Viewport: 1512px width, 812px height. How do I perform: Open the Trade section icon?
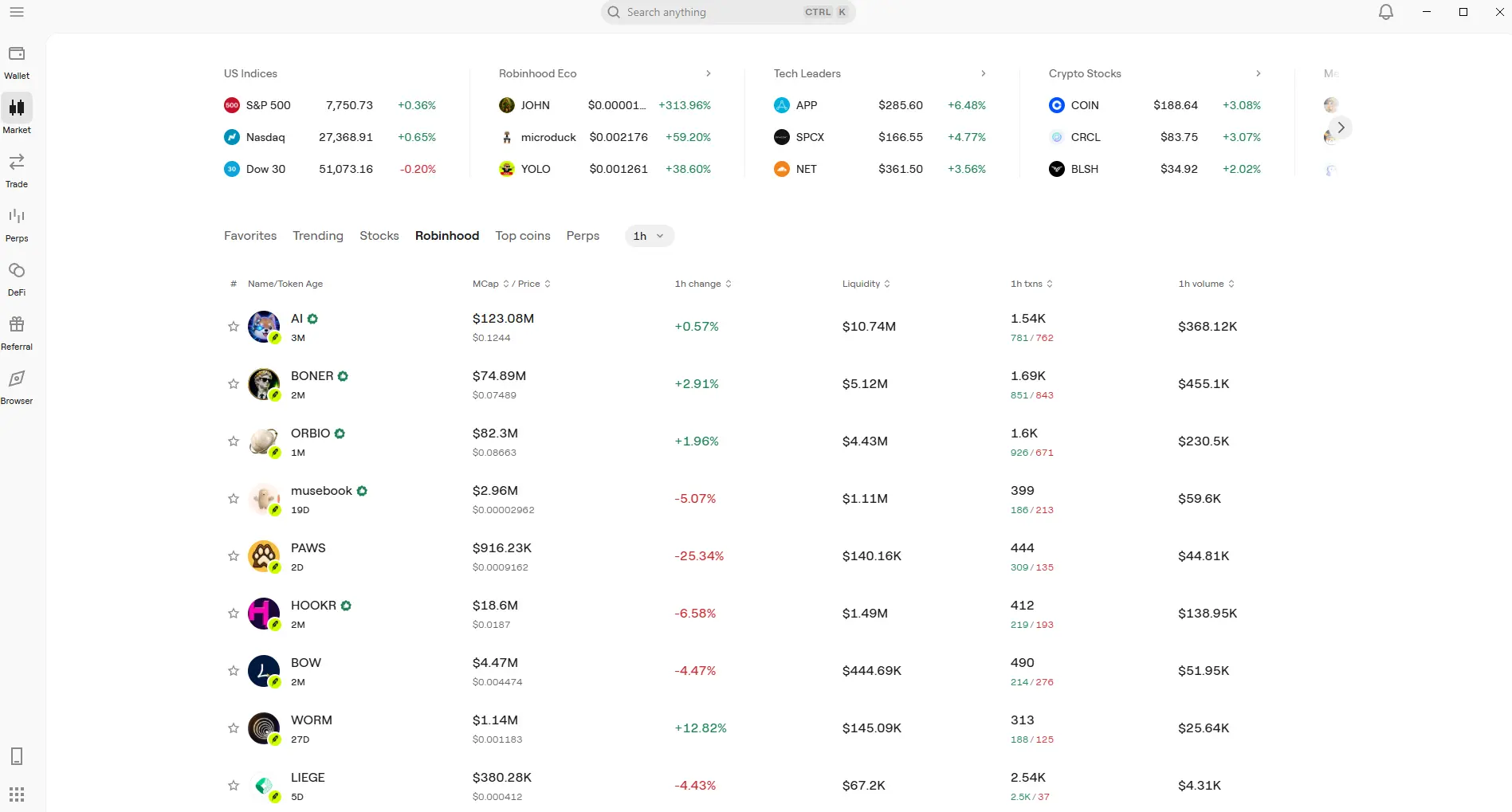click(x=17, y=163)
